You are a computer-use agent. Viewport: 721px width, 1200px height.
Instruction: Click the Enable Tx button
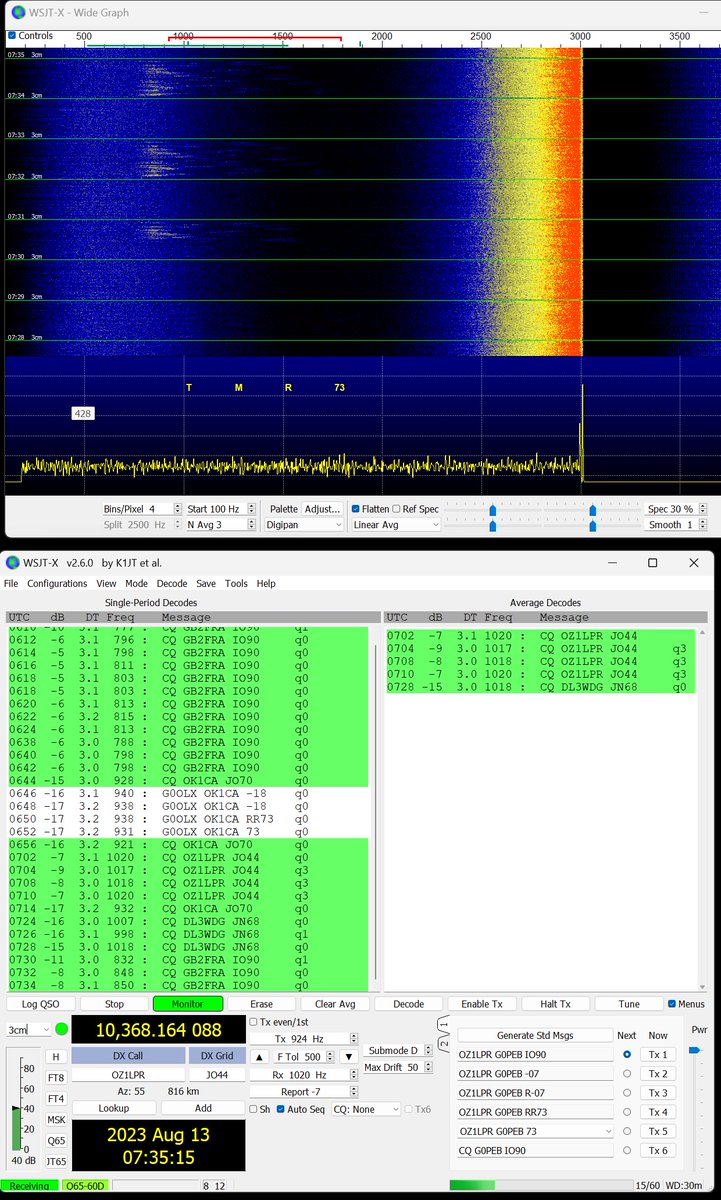tap(482, 1004)
